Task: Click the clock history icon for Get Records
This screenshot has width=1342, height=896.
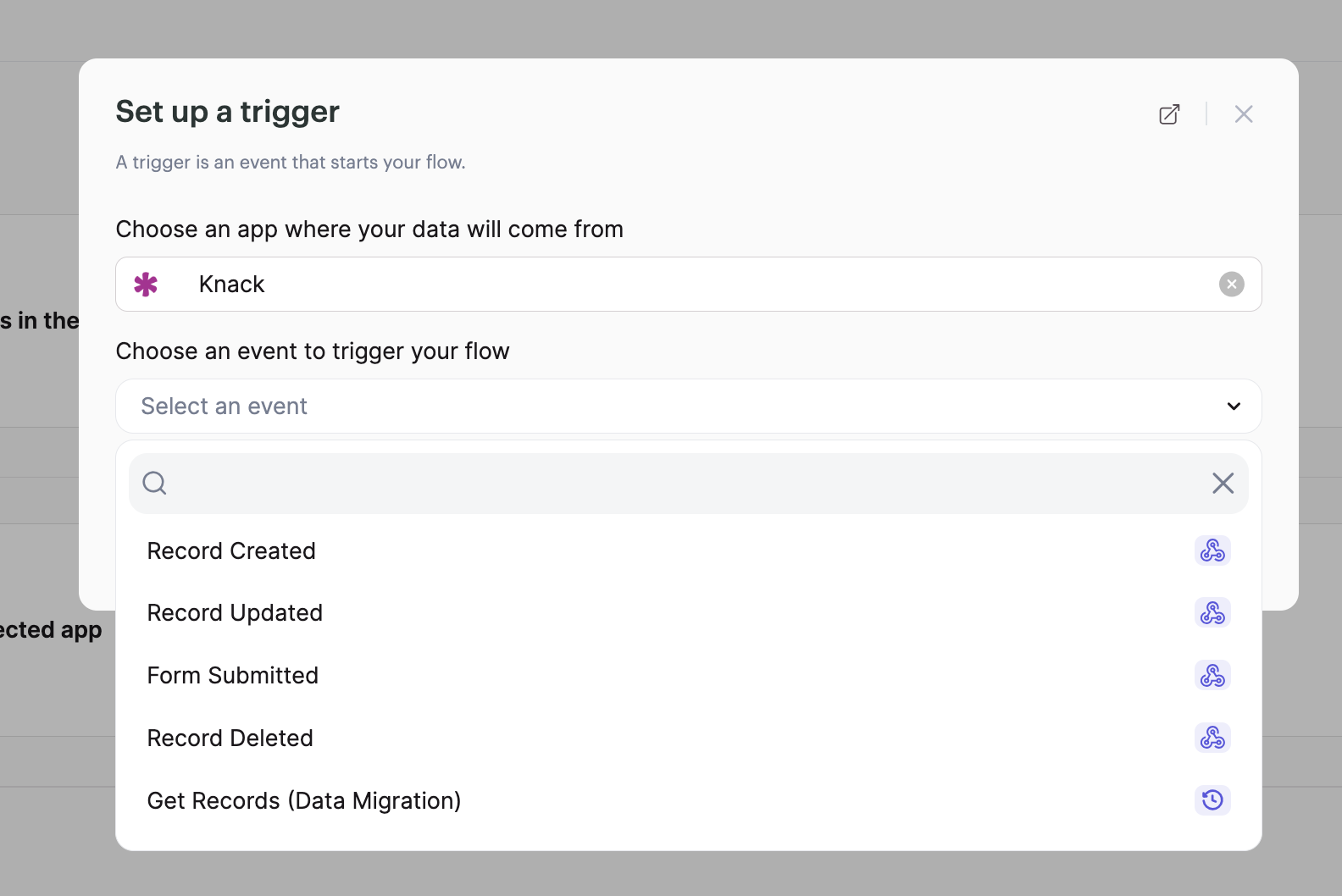Action: click(1212, 800)
